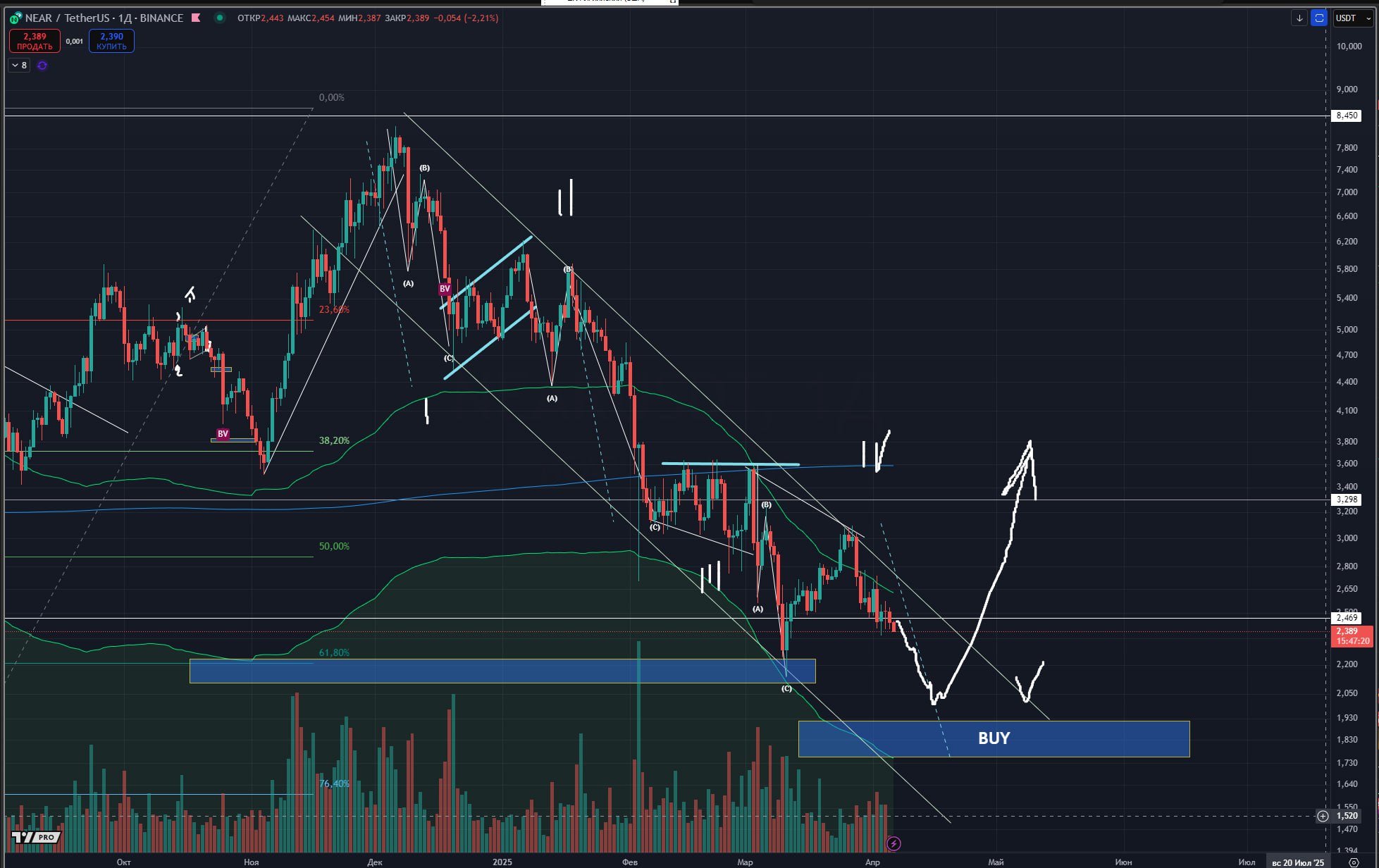Click the crosshair price label 1,520
Image resolution: width=1379 pixels, height=868 pixels.
[x=1347, y=816]
